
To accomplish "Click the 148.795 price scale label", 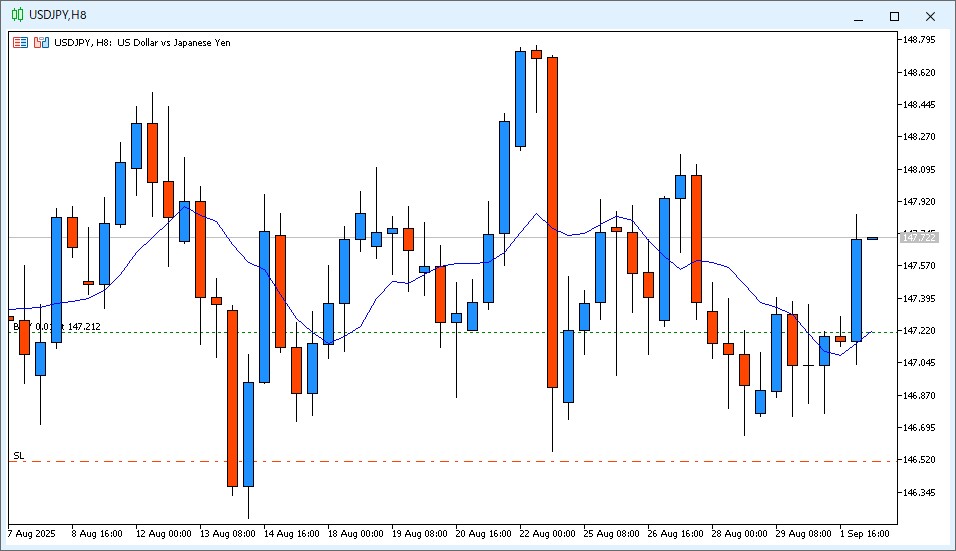I will tap(919, 40).
